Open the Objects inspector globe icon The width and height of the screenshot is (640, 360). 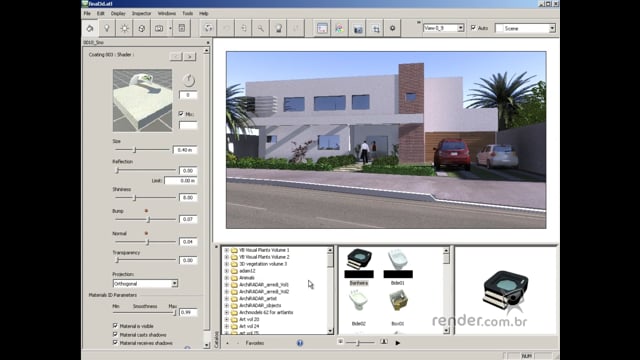pyautogui.click(x=142, y=28)
